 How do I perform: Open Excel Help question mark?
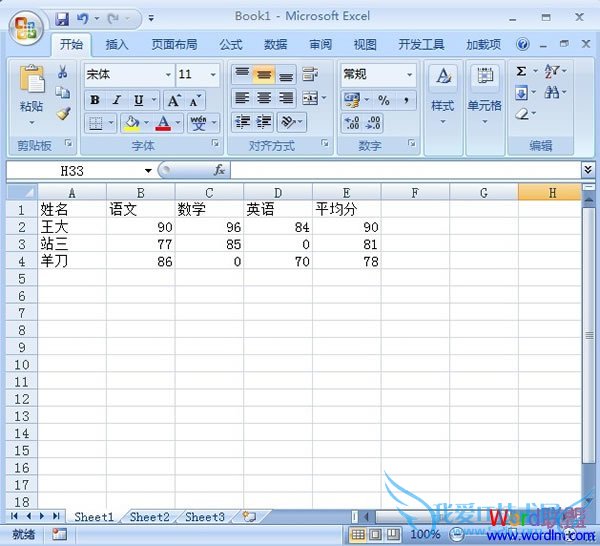point(522,44)
